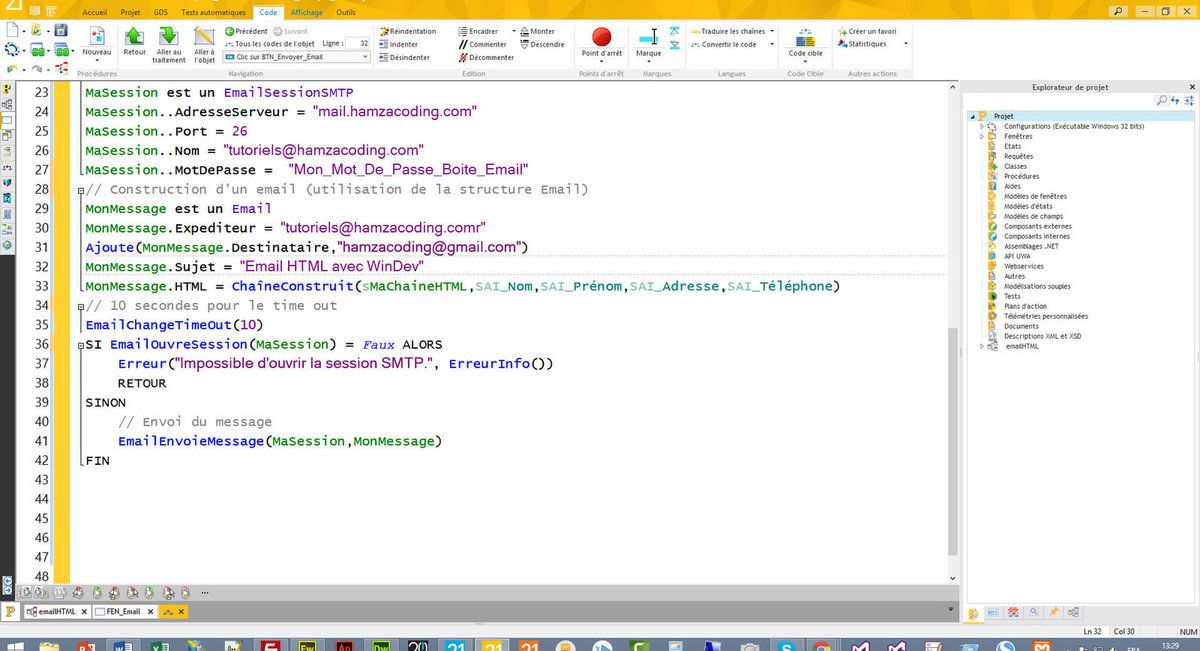Click the Marque bookmark icon
Image resolution: width=1200 pixels, height=651 pixels.
[648, 35]
